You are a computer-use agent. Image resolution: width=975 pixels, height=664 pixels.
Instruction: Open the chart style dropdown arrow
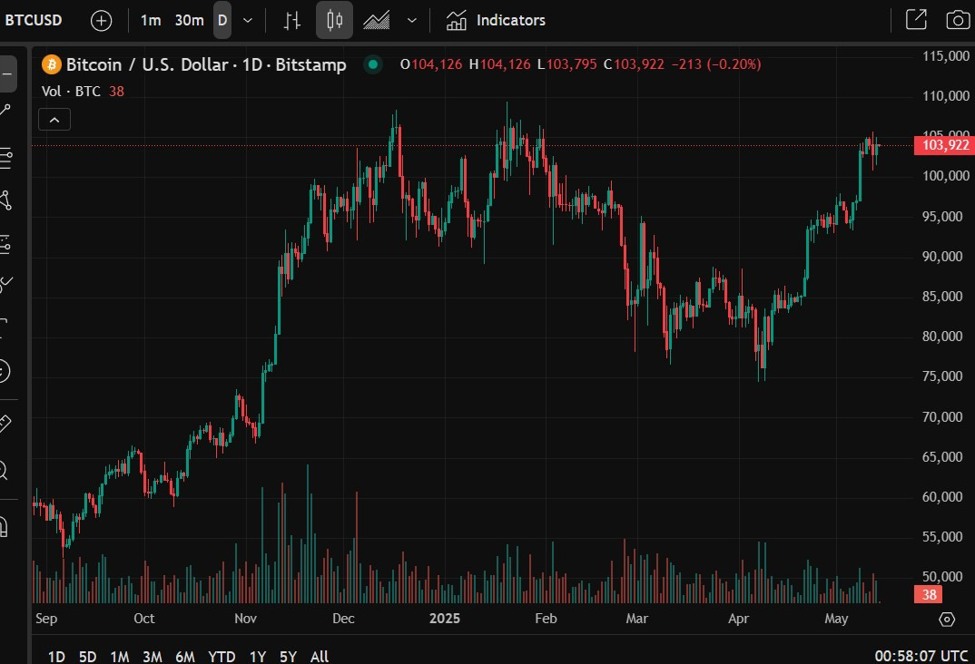[410, 20]
